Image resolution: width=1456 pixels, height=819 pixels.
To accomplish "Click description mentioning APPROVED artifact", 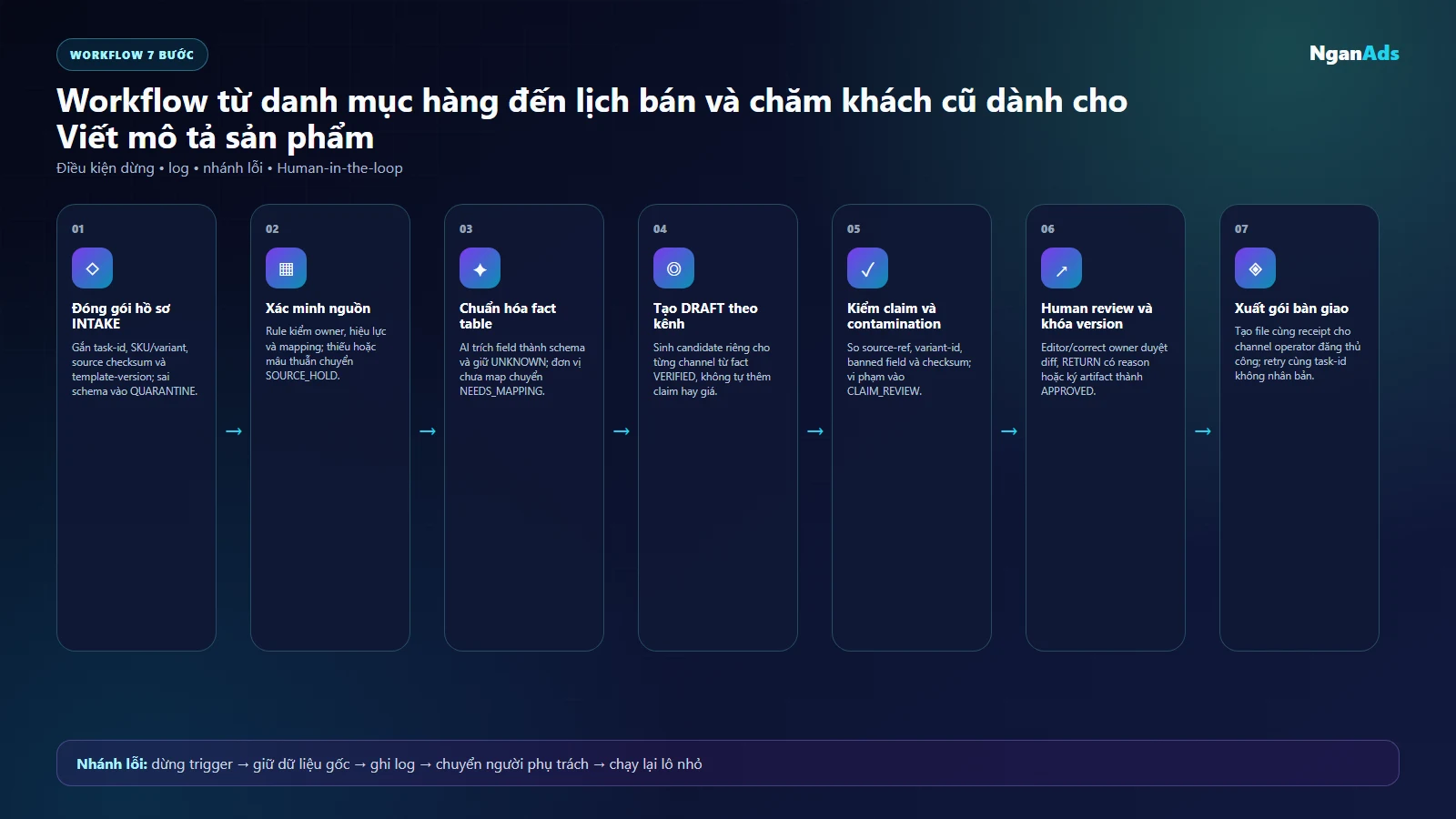I will 1104,369.
